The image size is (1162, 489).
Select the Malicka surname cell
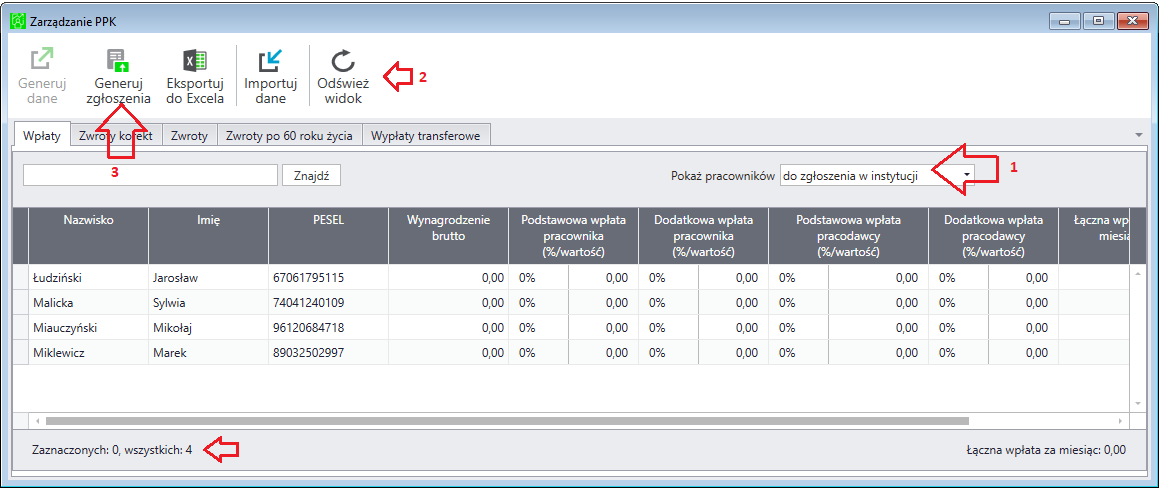[x=88, y=303]
